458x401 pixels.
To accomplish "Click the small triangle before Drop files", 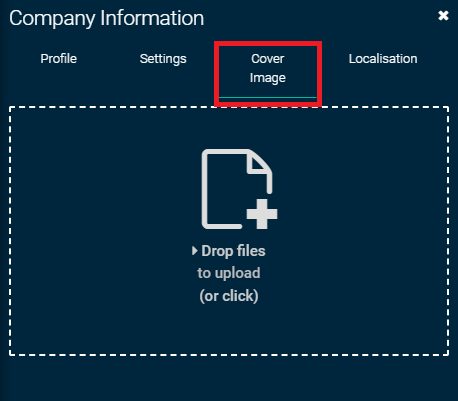I will 195,251.
